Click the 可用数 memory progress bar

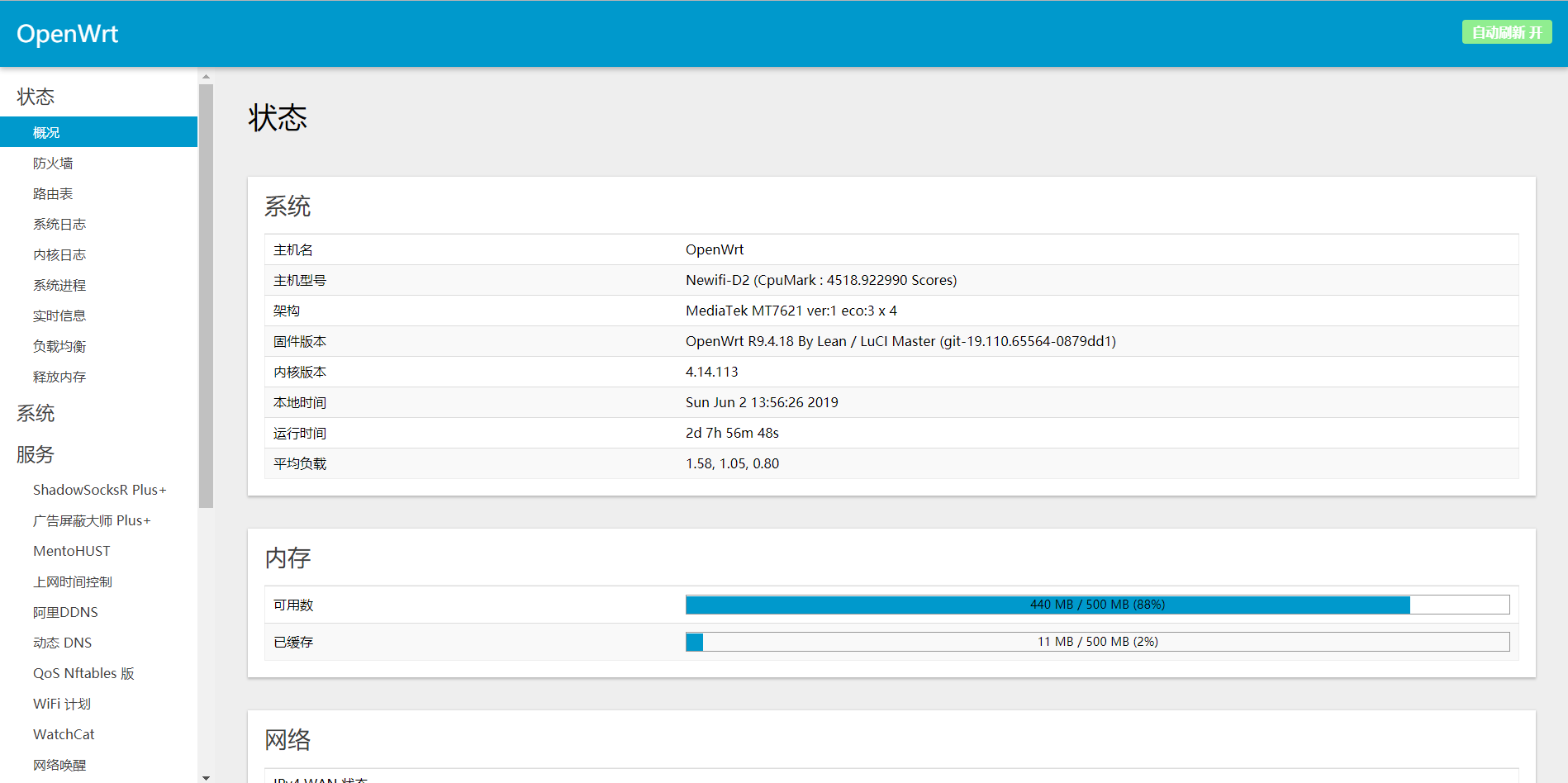point(1097,605)
